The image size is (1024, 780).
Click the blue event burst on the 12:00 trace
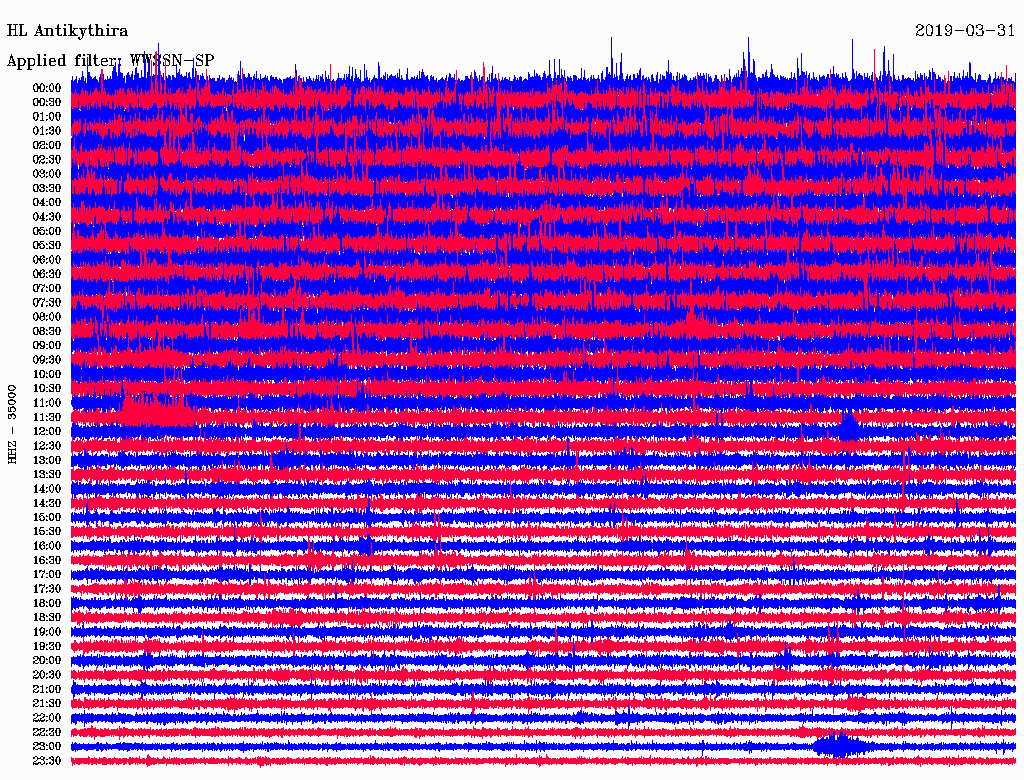pyautogui.click(x=848, y=427)
